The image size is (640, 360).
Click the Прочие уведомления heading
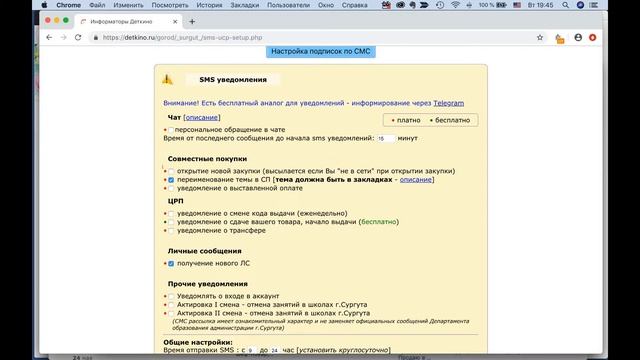(x=208, y=284)
